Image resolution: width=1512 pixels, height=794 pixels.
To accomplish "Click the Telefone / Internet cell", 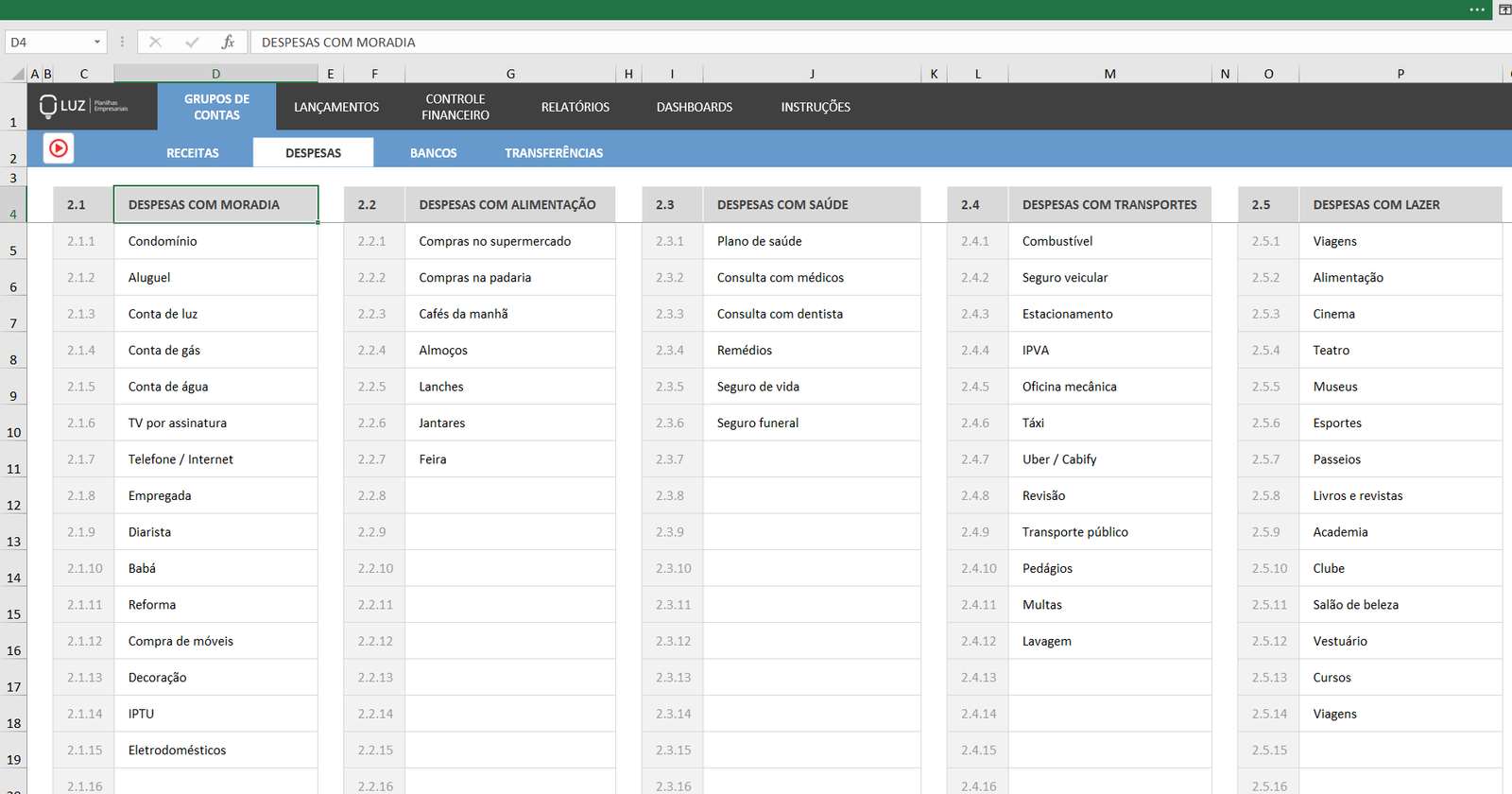I will (x=215, y=459).
